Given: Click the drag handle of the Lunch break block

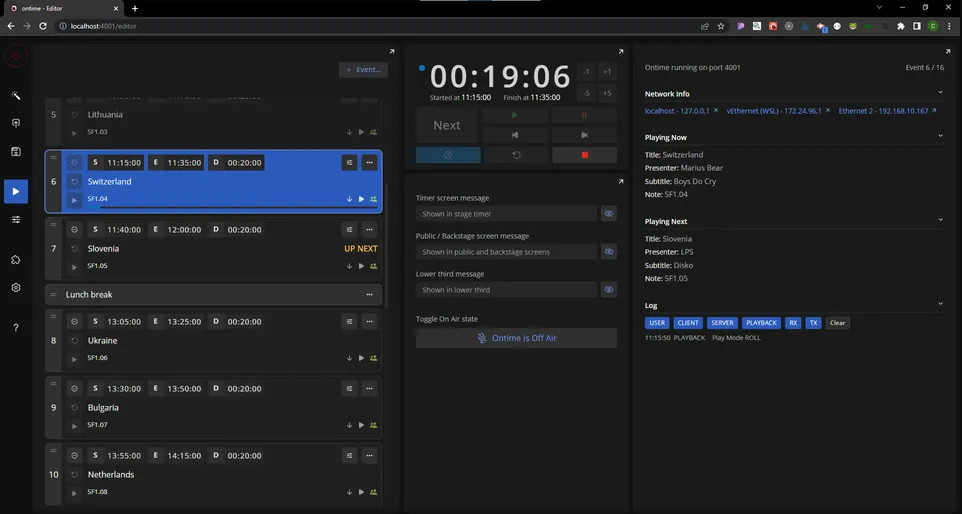Looking at the screenshot, I should point(53,295).
